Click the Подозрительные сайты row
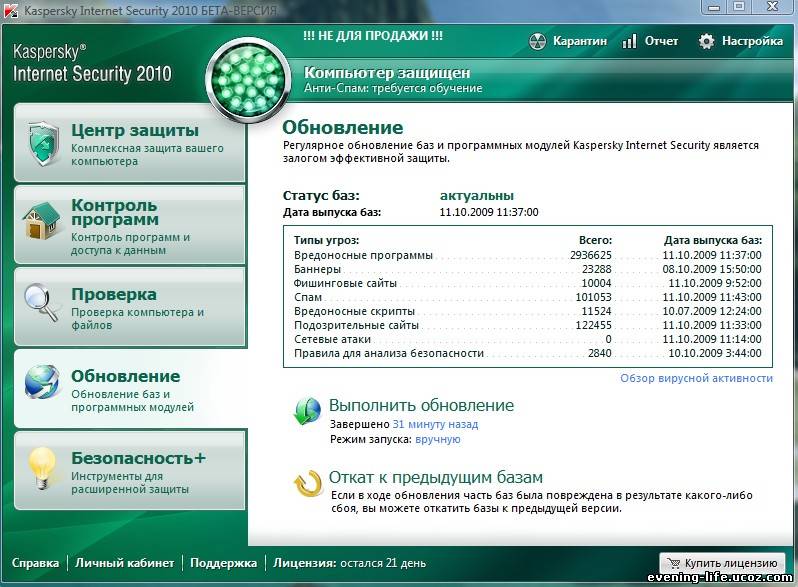Image resolution: width=798 pixels, height=587 pixels. pos(528,325)
